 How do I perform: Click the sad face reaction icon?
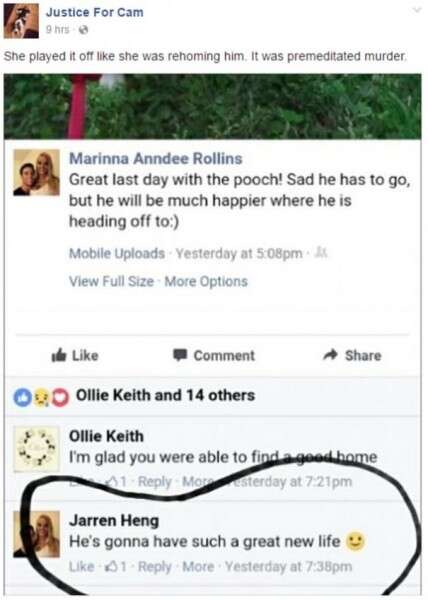click(41, 398)
